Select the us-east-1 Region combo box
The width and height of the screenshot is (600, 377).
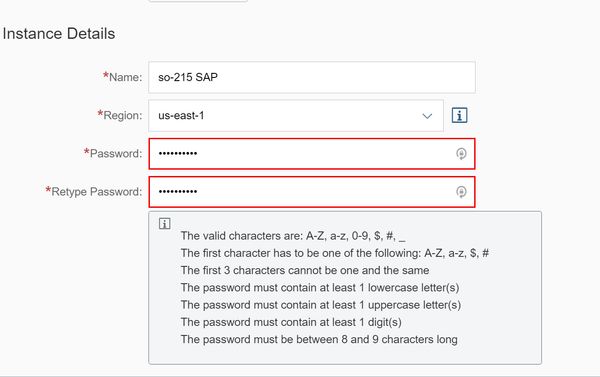[296, 116]
